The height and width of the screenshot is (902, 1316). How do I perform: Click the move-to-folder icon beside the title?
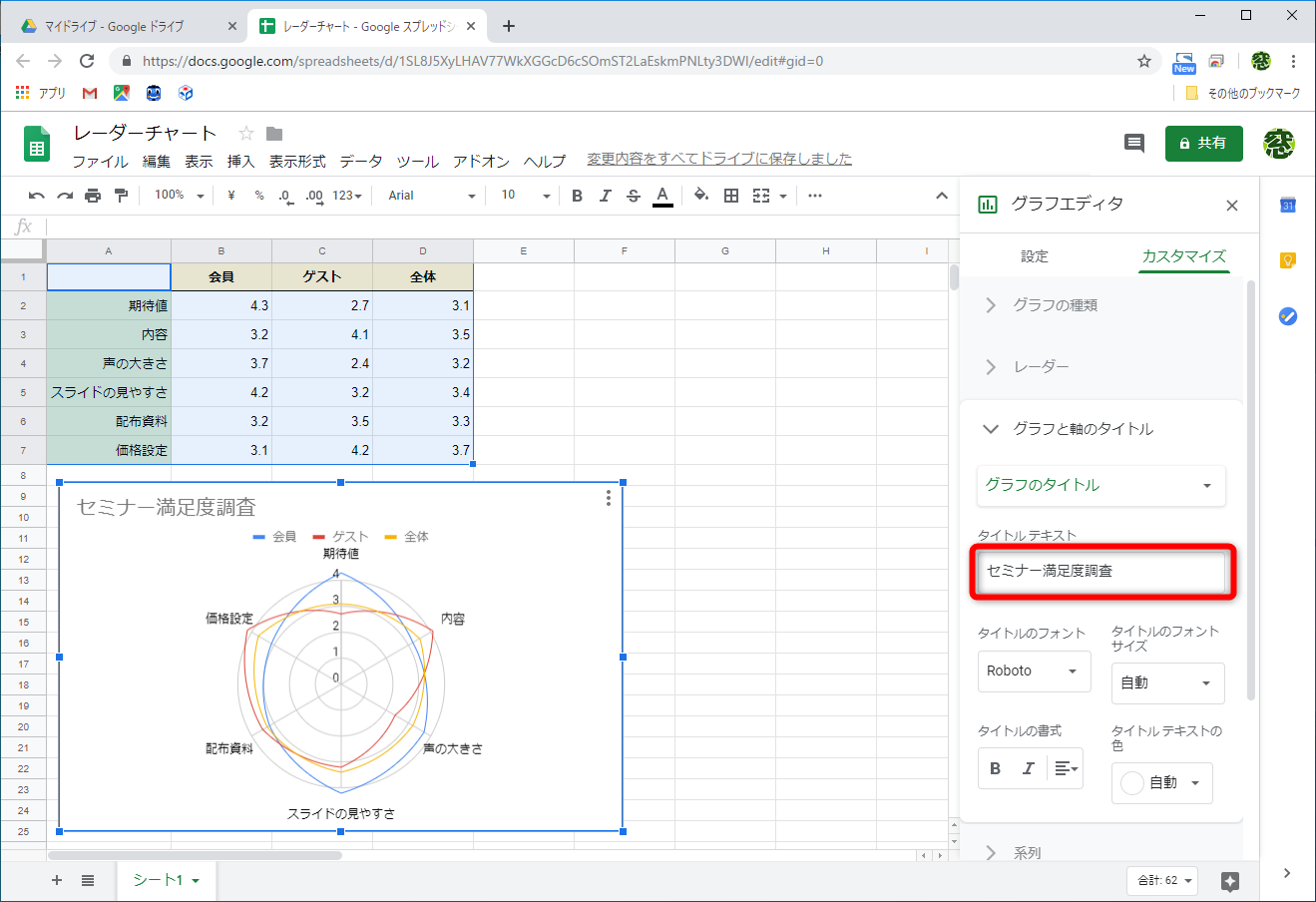point(274,134)
